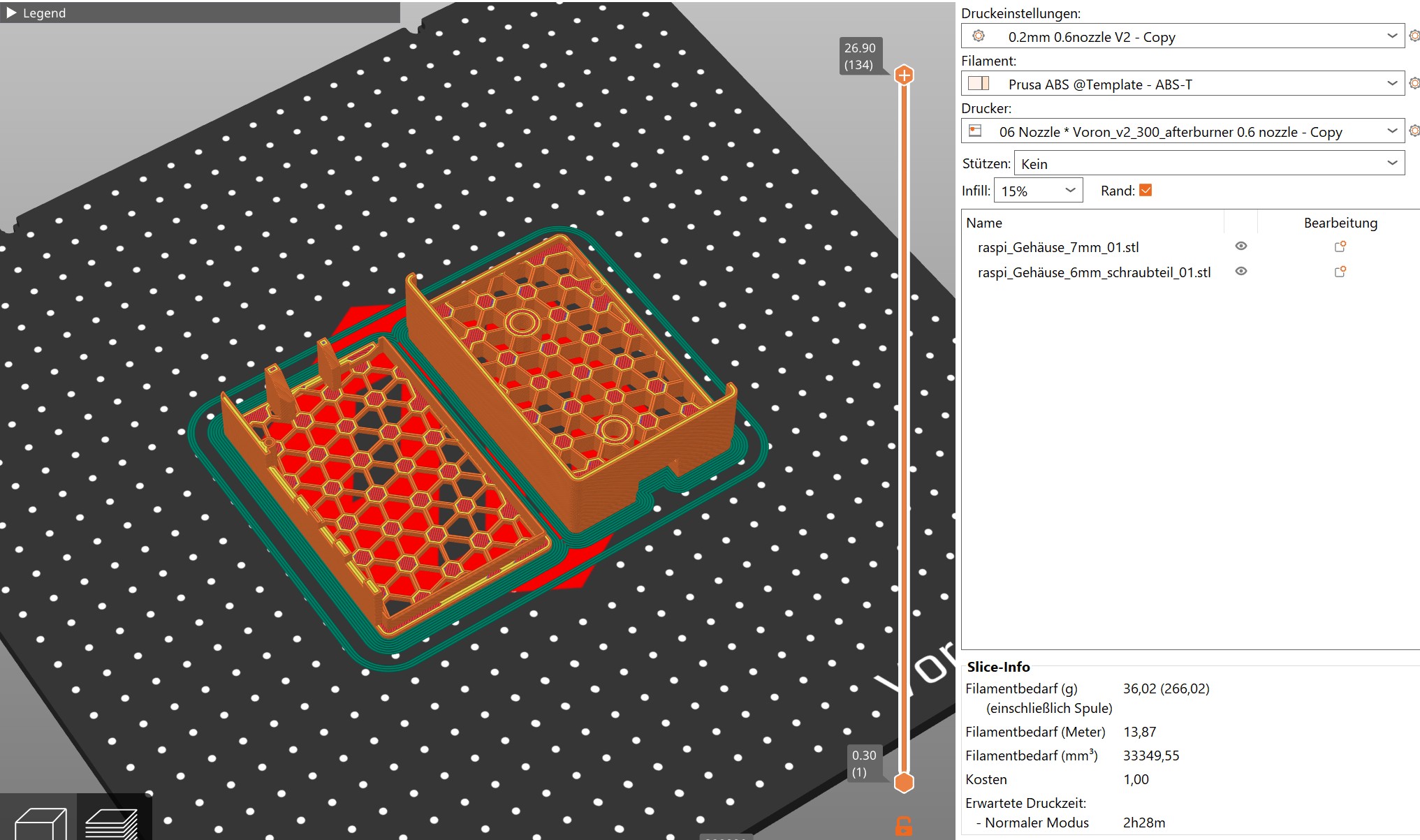Switch to sliced layers preview view
This screenshot has width=1420, height=840.
click(x=112, y=822)
